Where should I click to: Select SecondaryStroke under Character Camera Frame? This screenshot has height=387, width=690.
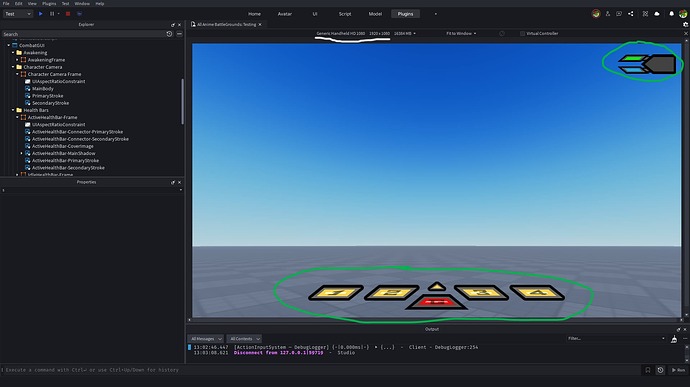click(x=50, y=103)
